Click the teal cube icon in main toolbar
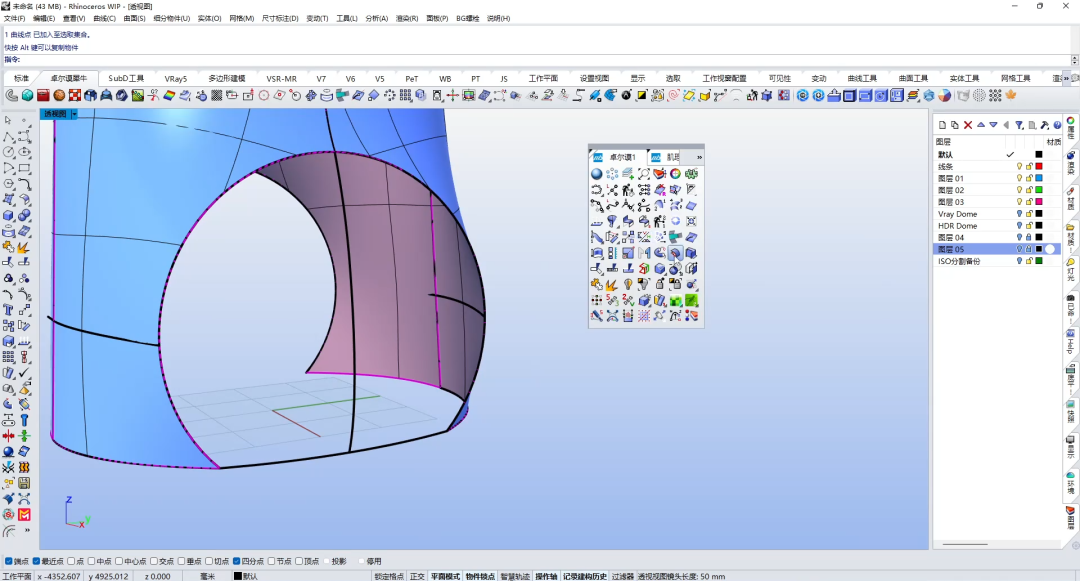This screenshot has width=1080, height=581. [28, 96]
